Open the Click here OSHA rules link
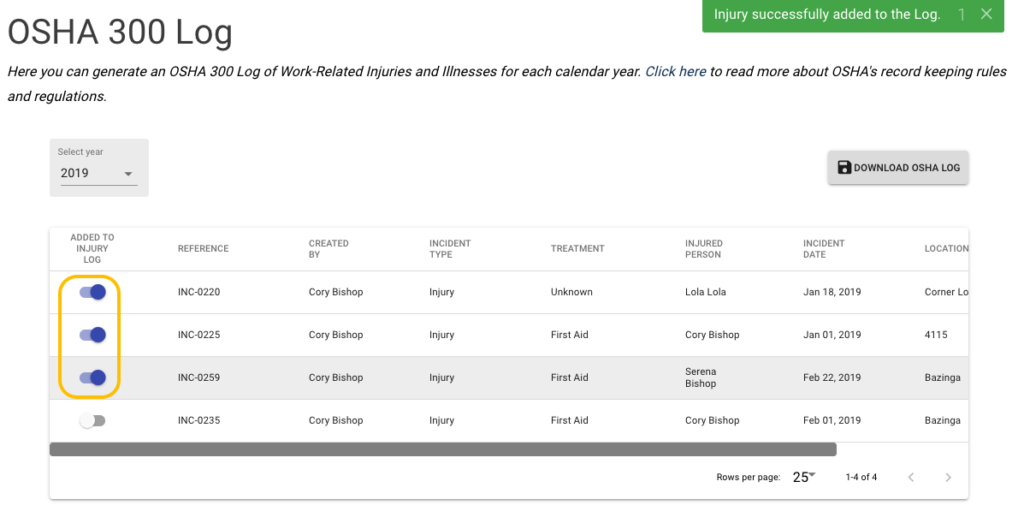1024x523 pixels. [x=675, y=72]
